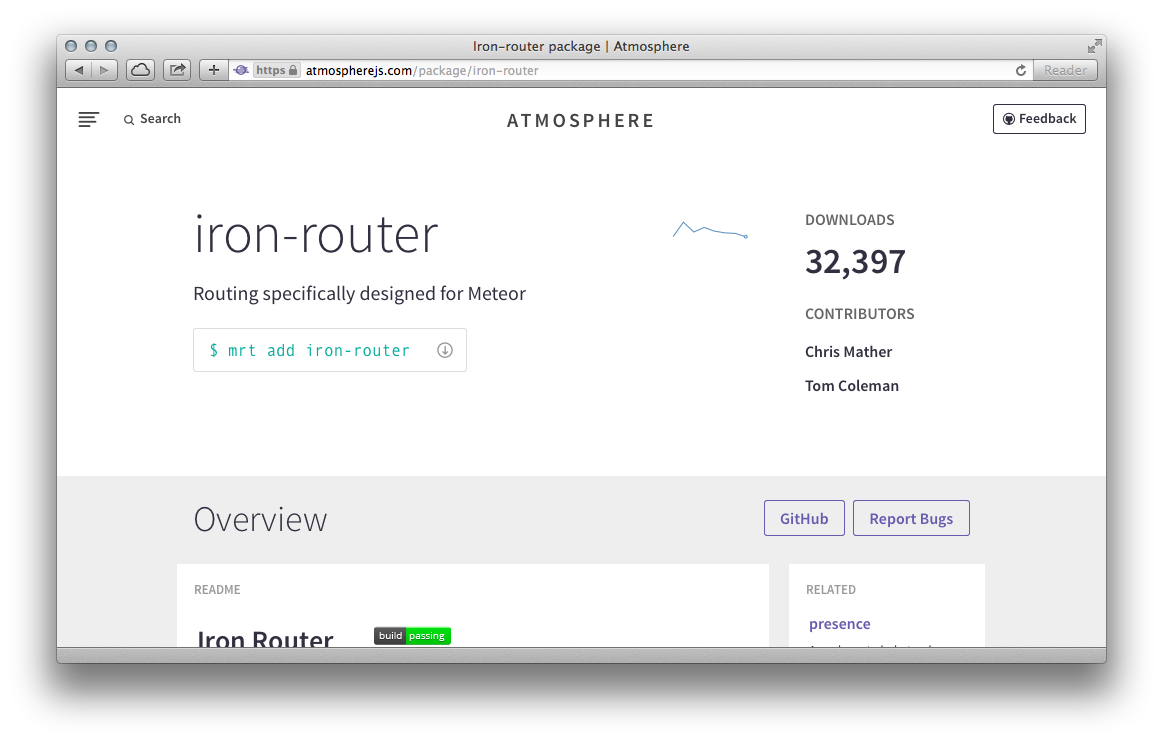This screenshot has height=742, width=1163.
Task: Click the iCloud tabs cloud icon
Action: tap(140, 70)
